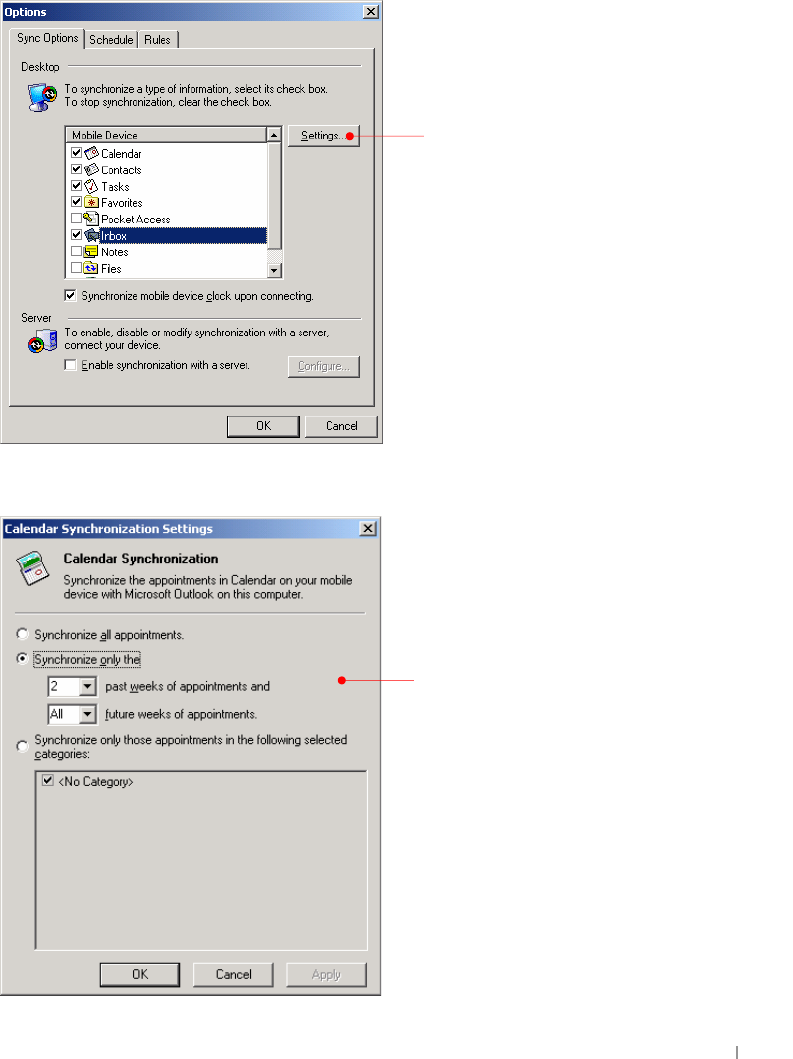Select the Inbox icon in list

(91, 236)
